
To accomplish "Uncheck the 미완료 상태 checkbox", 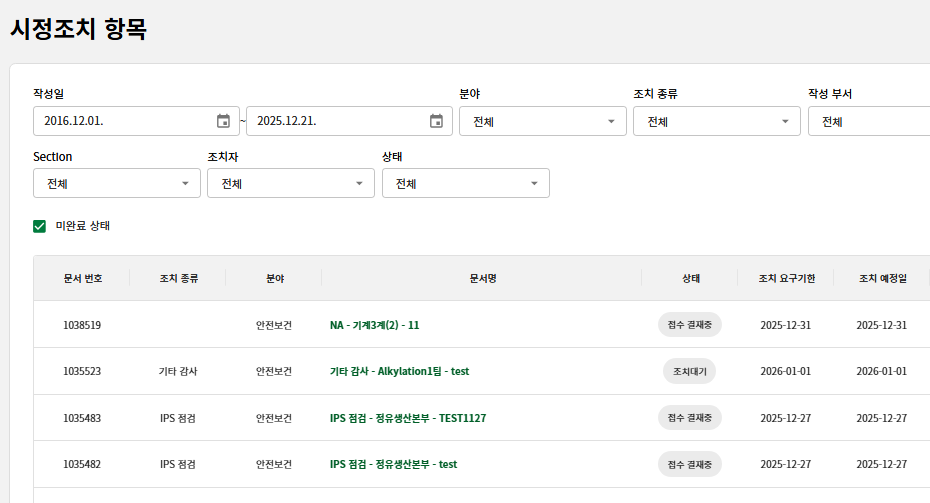I will coord(40,226).
